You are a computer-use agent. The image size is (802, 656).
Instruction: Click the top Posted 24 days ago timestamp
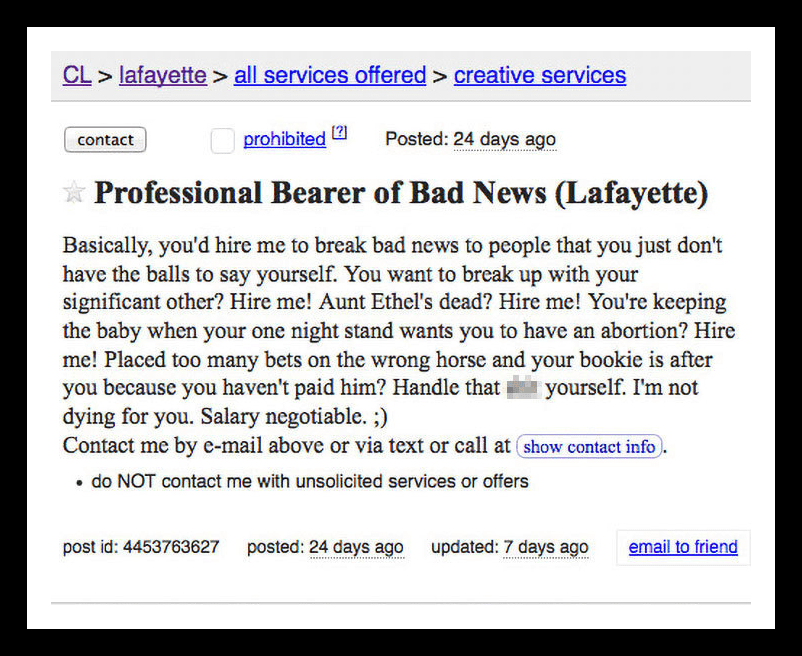tap(504, 139)
